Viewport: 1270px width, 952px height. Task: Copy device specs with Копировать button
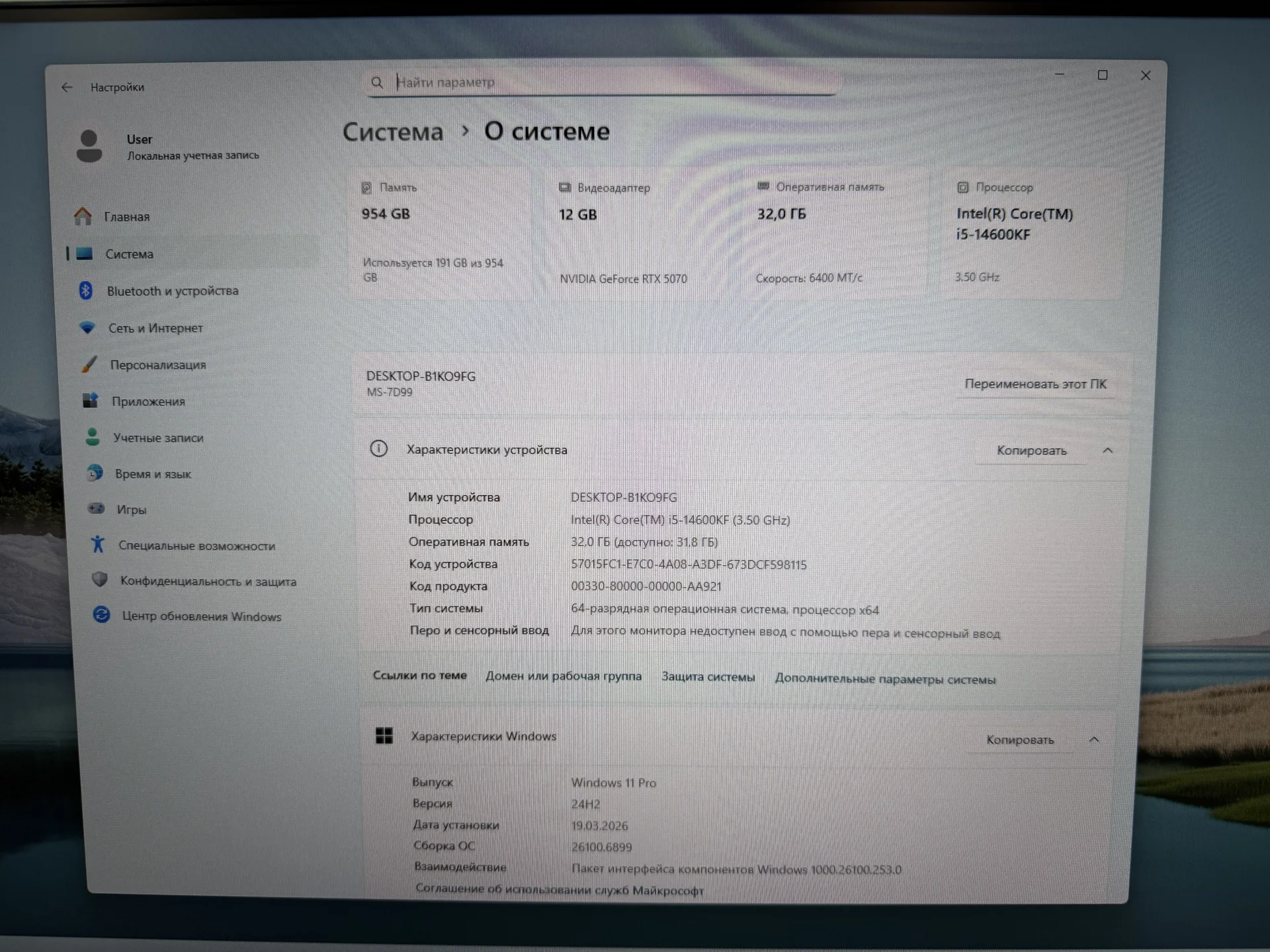1032,451
